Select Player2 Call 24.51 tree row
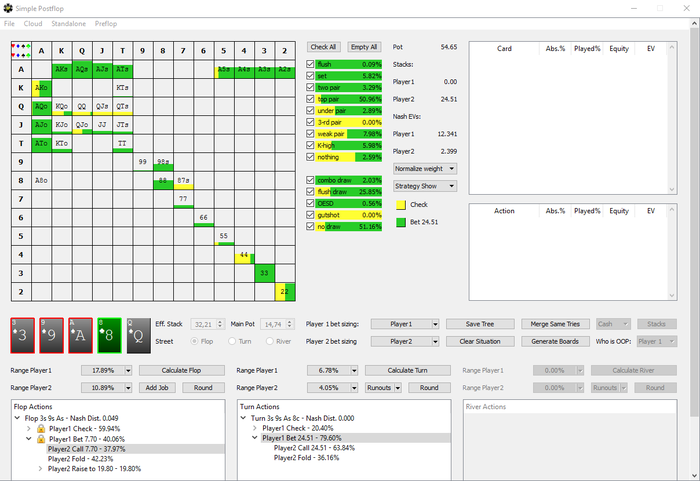The width and height of the screenshot is (700, 481). point(314,448)
